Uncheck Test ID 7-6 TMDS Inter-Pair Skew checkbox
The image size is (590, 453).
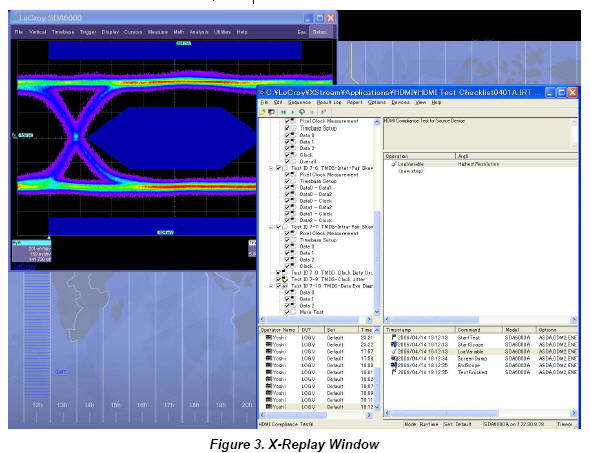coord(279,168)
